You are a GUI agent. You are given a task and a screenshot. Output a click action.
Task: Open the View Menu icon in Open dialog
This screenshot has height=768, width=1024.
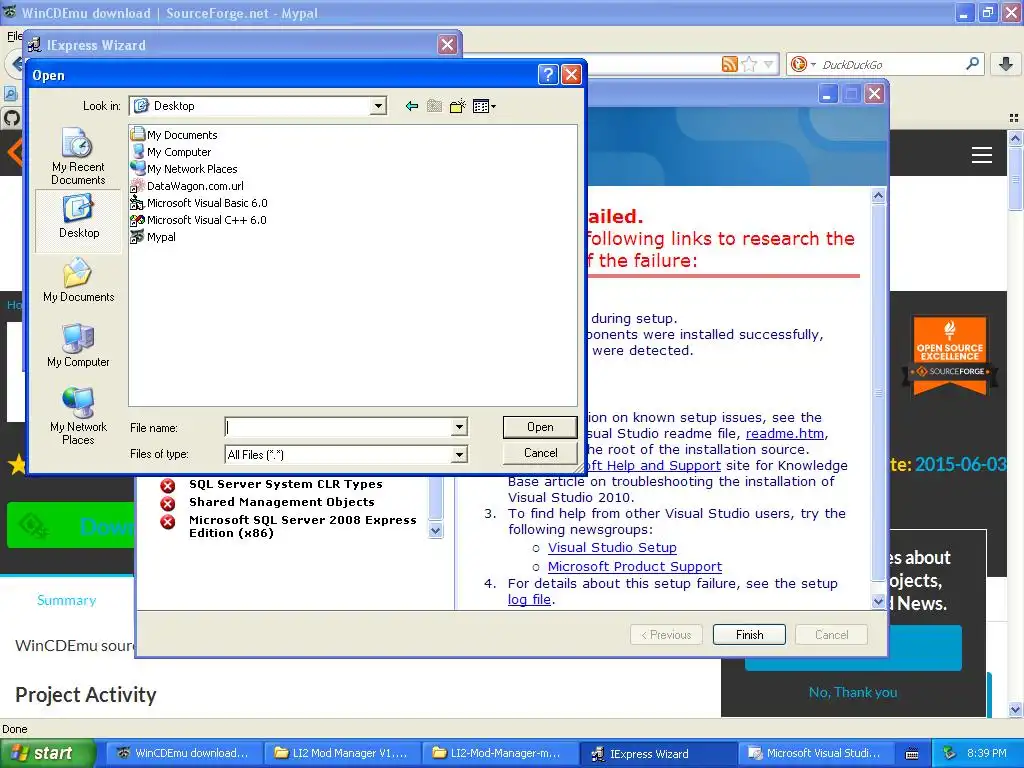point(484,106)
